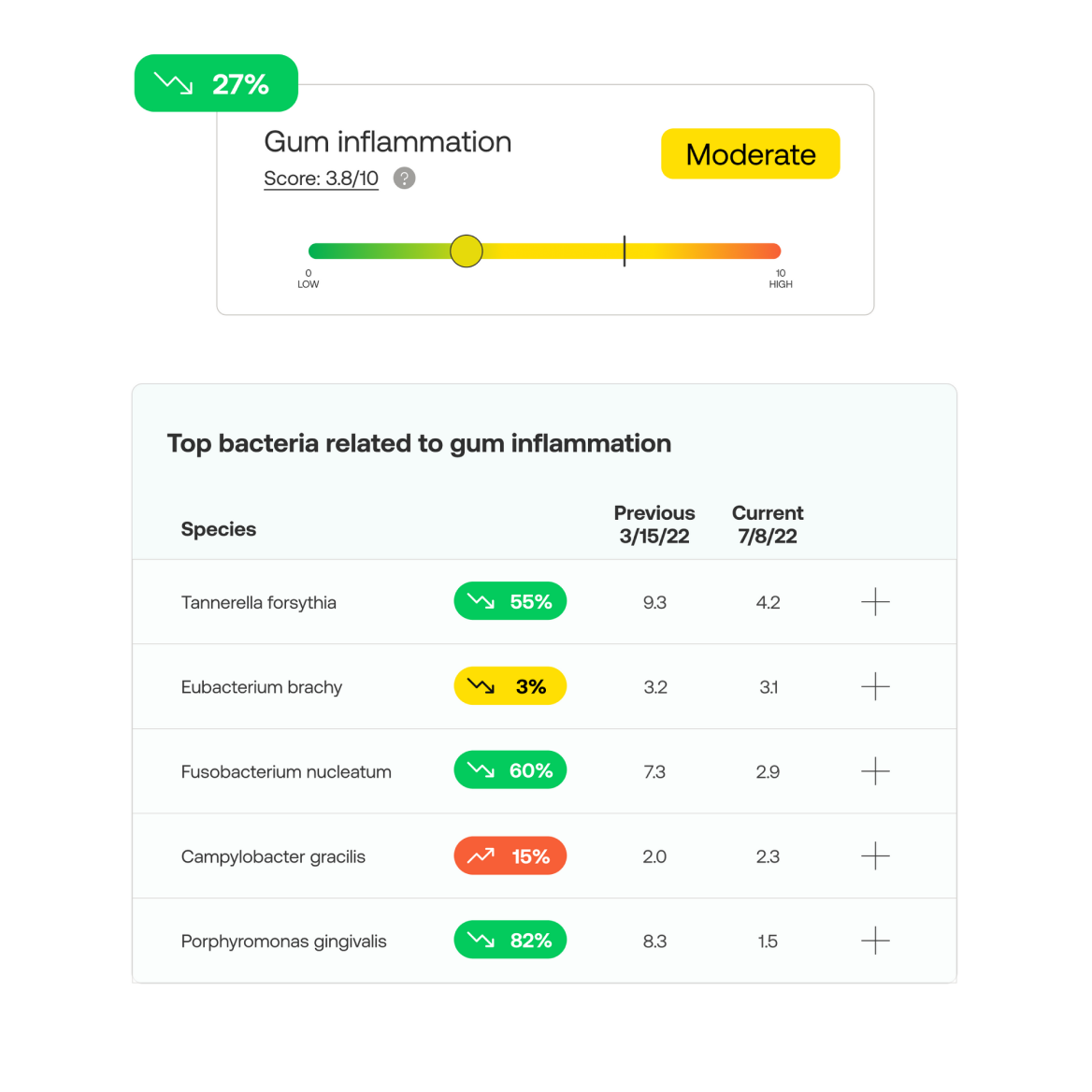This screenshot has width=1092, height=1092.
Task: Expand the Tannerella forsythia row with plus icon
Action: pos(875,602)
